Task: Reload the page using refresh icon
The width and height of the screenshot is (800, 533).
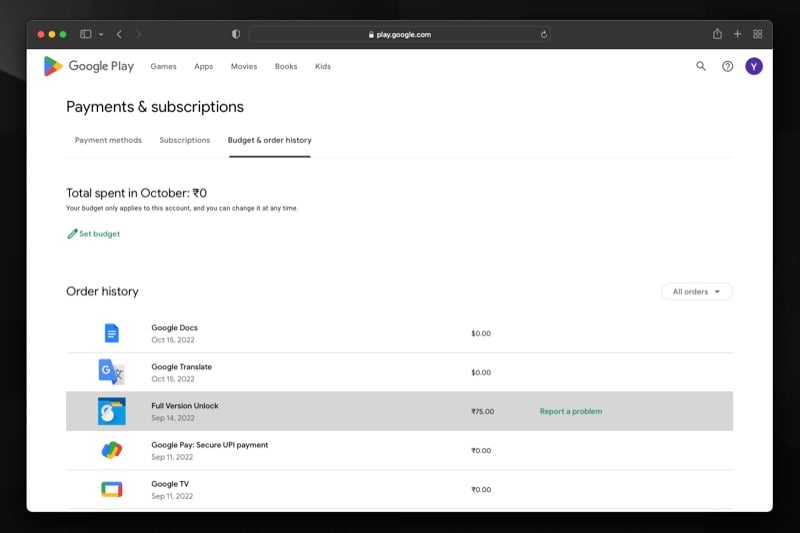Action: click(544, 35)
